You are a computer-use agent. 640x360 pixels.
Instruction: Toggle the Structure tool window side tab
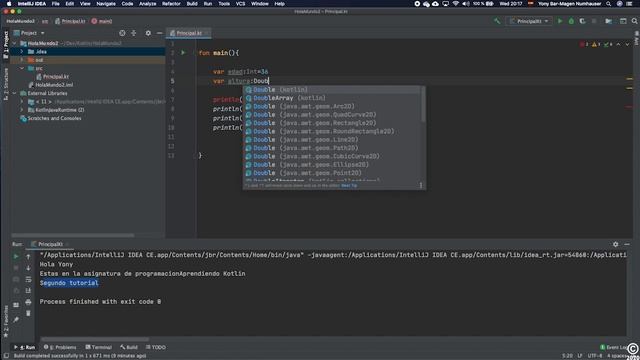6,85
